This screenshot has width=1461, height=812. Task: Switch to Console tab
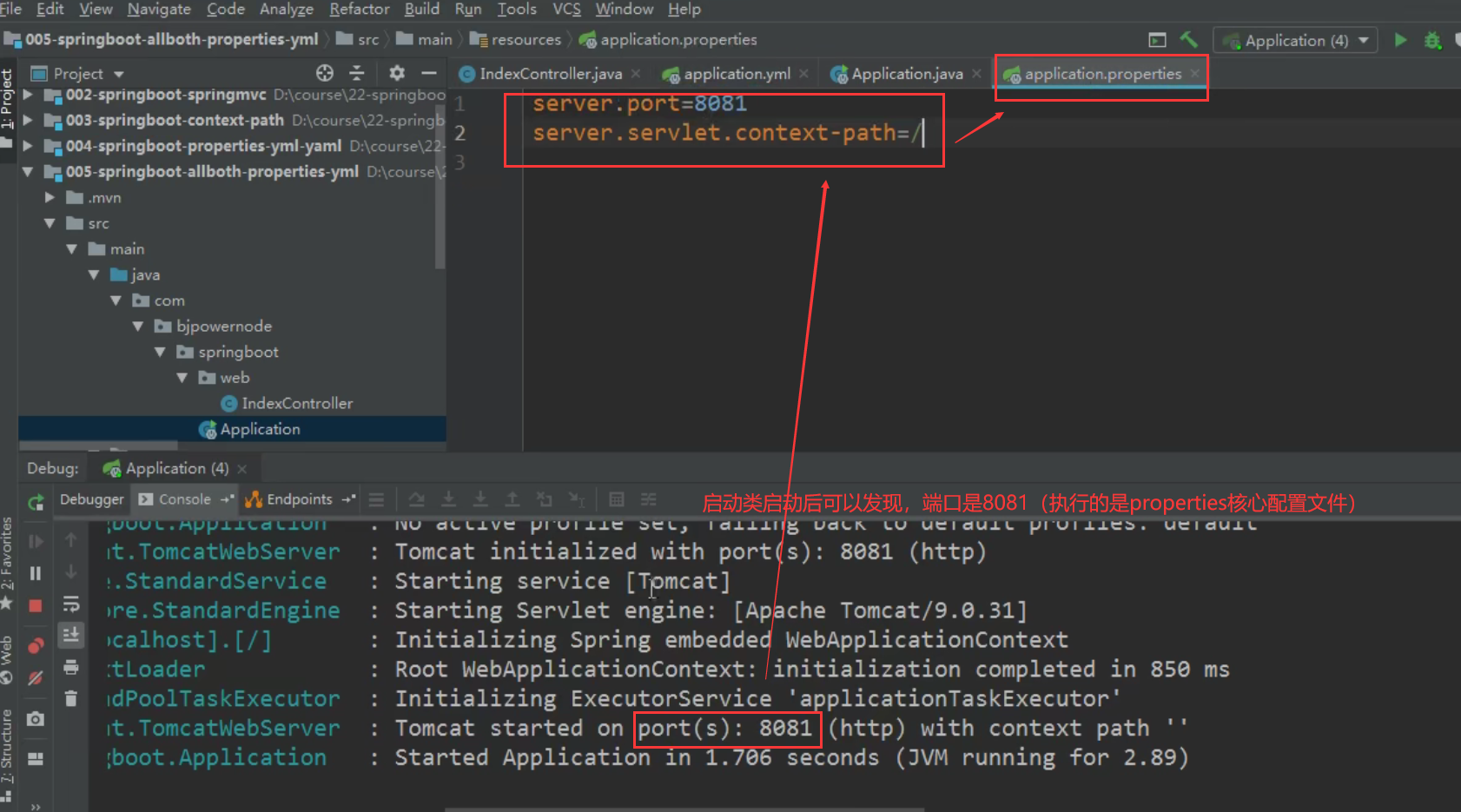coord(184,499)
